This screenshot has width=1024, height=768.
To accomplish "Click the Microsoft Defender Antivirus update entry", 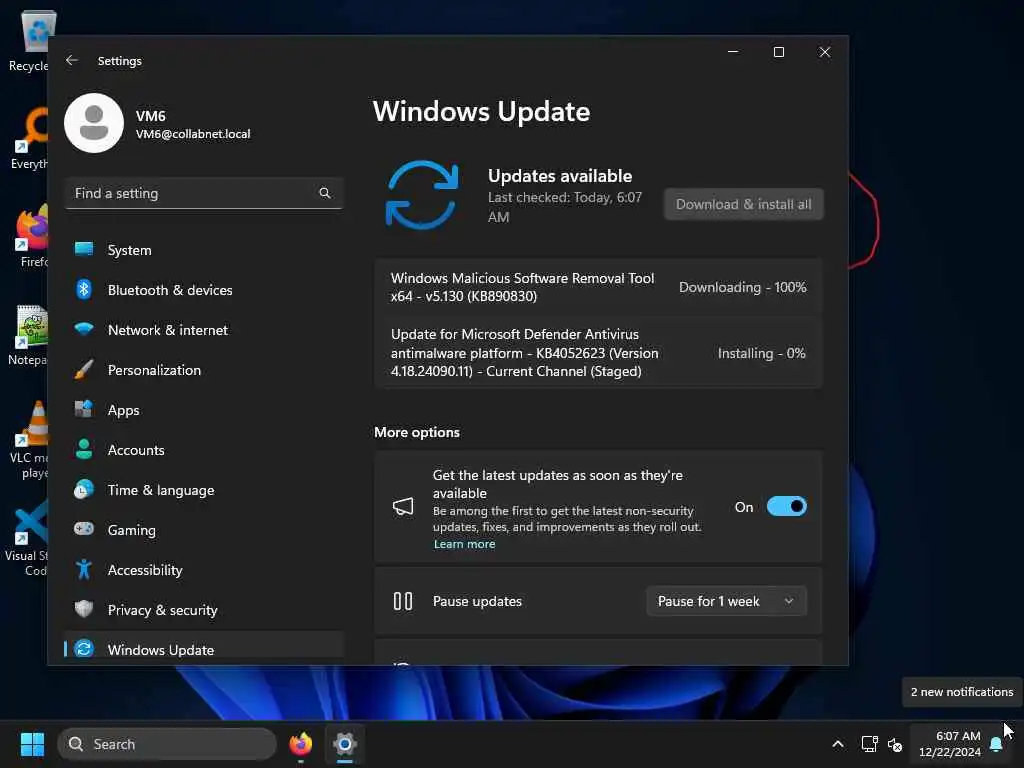I will click(598, 353).
